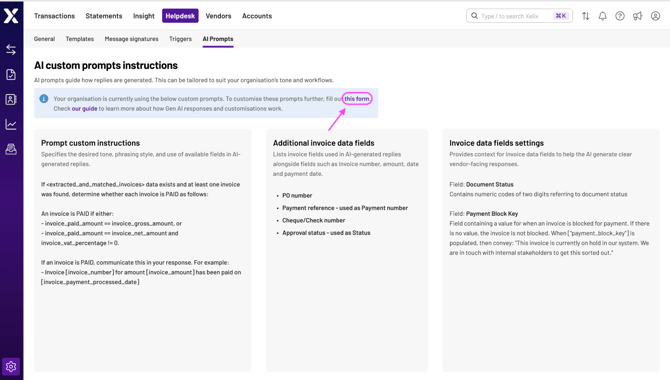Click the 'Additional invoice data fields' card title
This screenshot has width=670, height=380.
click(x=323, y=143)
